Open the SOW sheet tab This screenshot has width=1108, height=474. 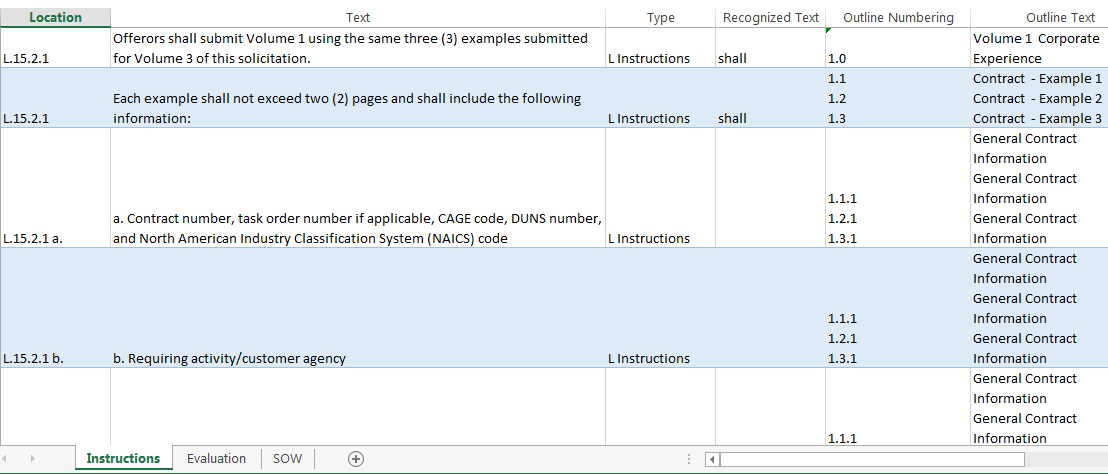(286, 458)
